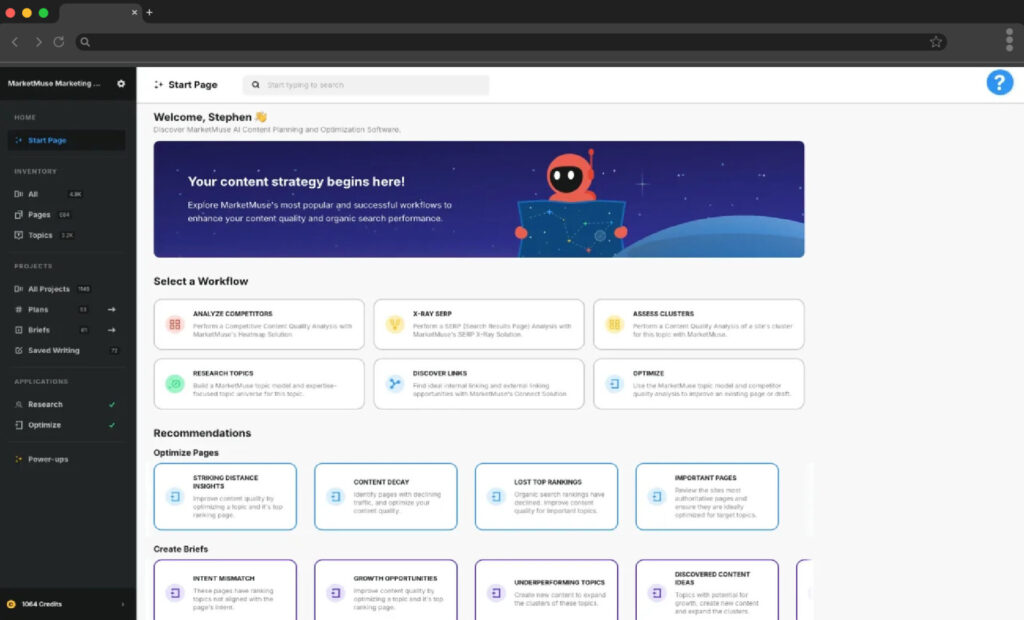Click the Analyze Competitors heatmap icon
This screenshot has width=1024, height=620.
click(x=174, y=324)
